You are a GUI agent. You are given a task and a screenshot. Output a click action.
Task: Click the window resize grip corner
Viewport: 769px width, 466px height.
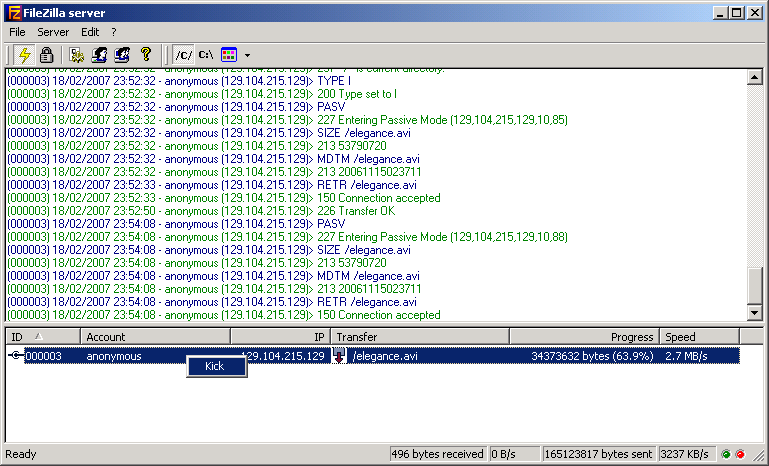coord(758,456)
